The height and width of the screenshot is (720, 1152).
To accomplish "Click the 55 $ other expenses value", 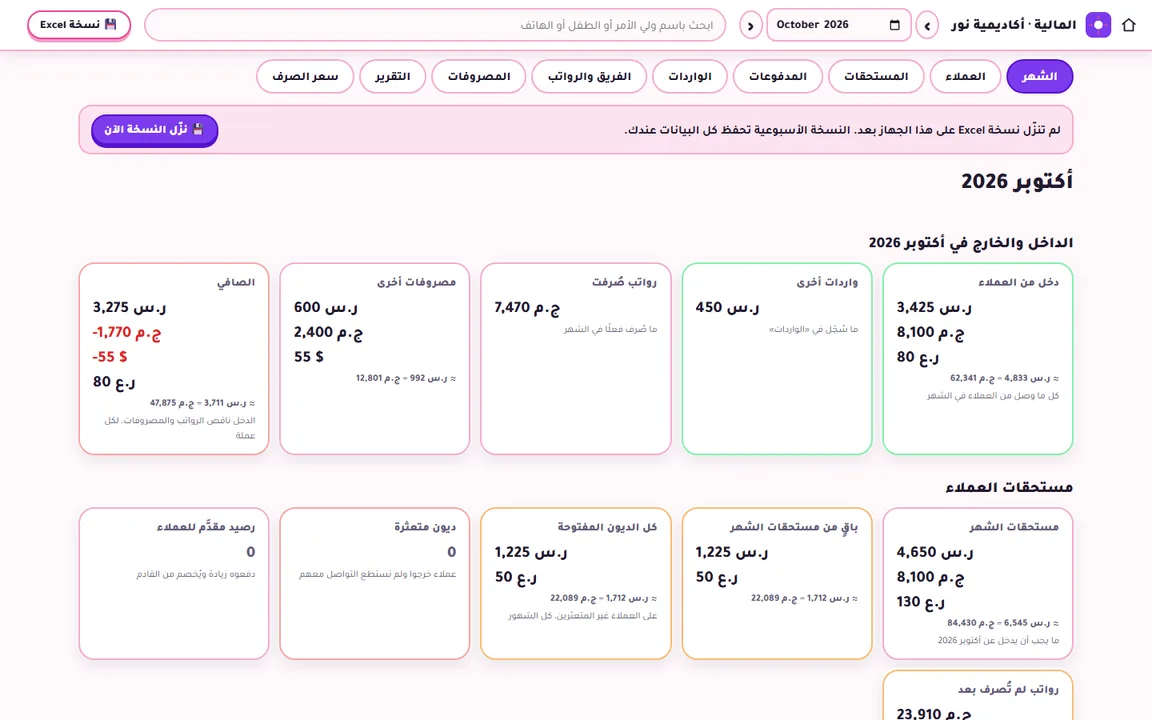I will [x=309, y=357].
